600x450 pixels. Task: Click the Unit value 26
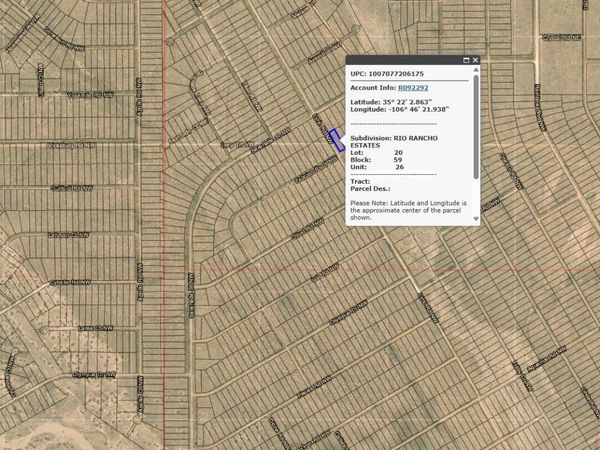(399, 167)
